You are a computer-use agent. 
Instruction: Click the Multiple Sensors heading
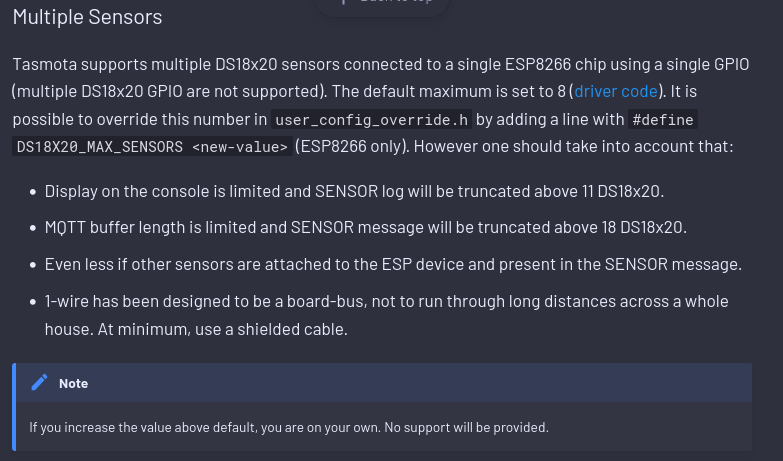tap(87, 17)
